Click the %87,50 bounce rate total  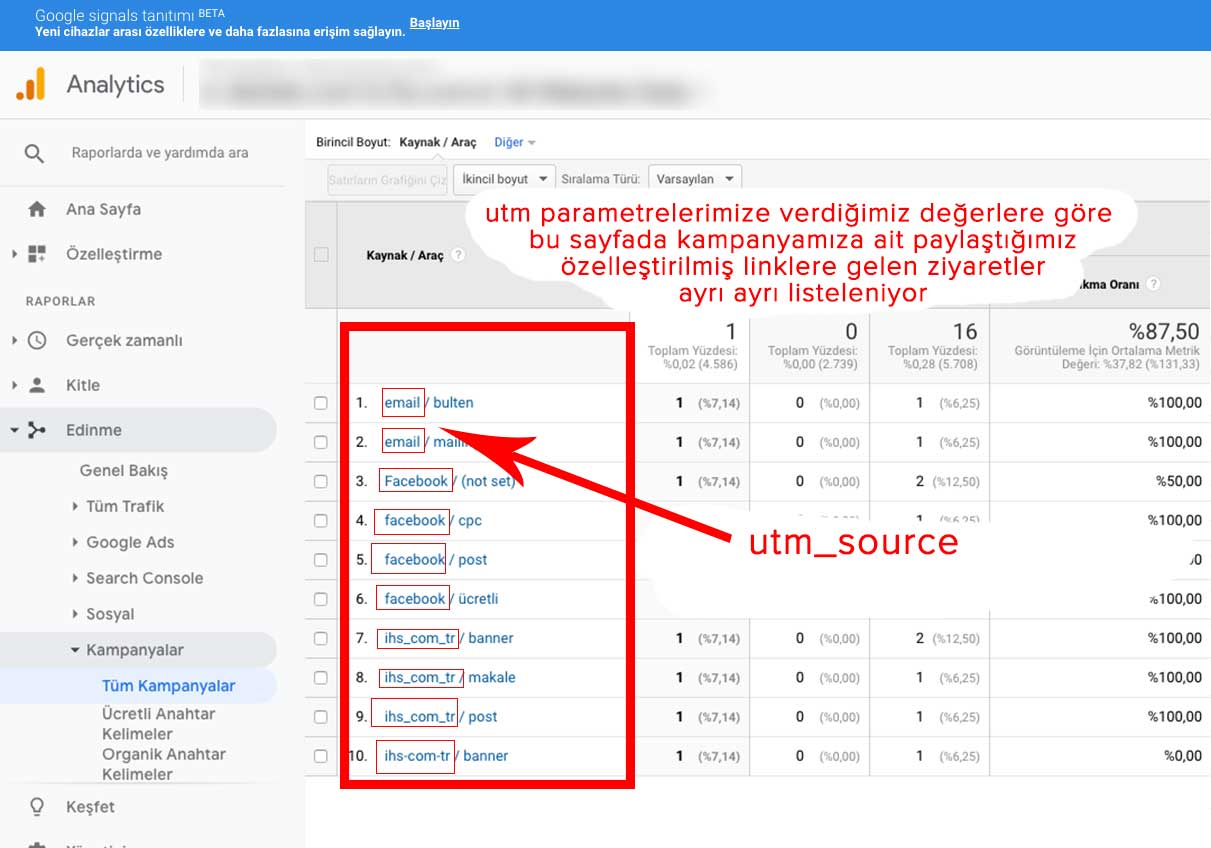pos(1164,332)
